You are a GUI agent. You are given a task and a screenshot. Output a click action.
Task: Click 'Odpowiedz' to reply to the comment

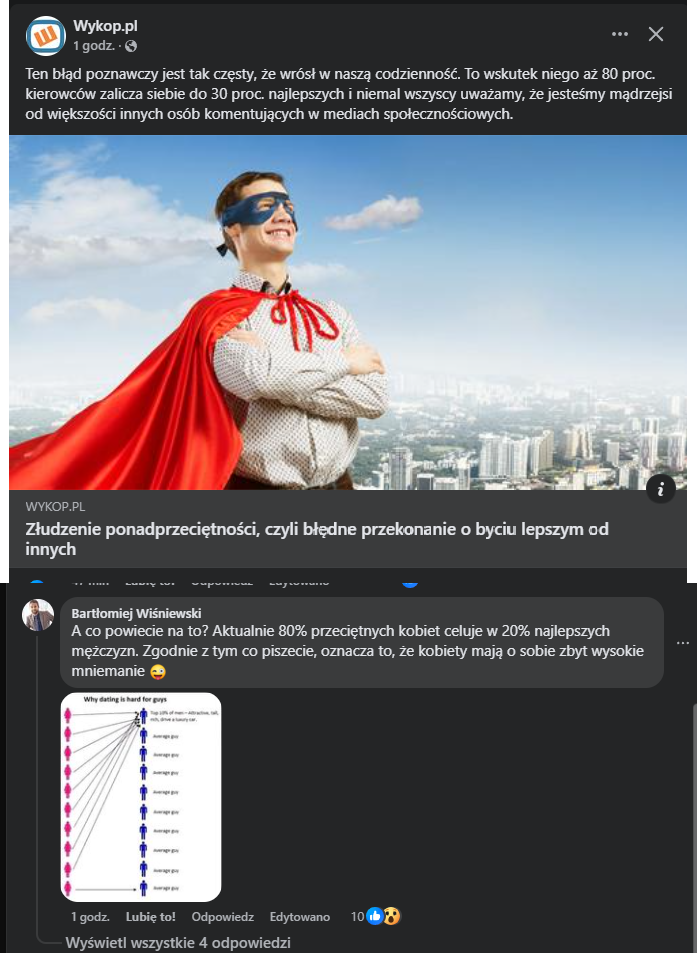pyautogui.click(x=223, y=916)
